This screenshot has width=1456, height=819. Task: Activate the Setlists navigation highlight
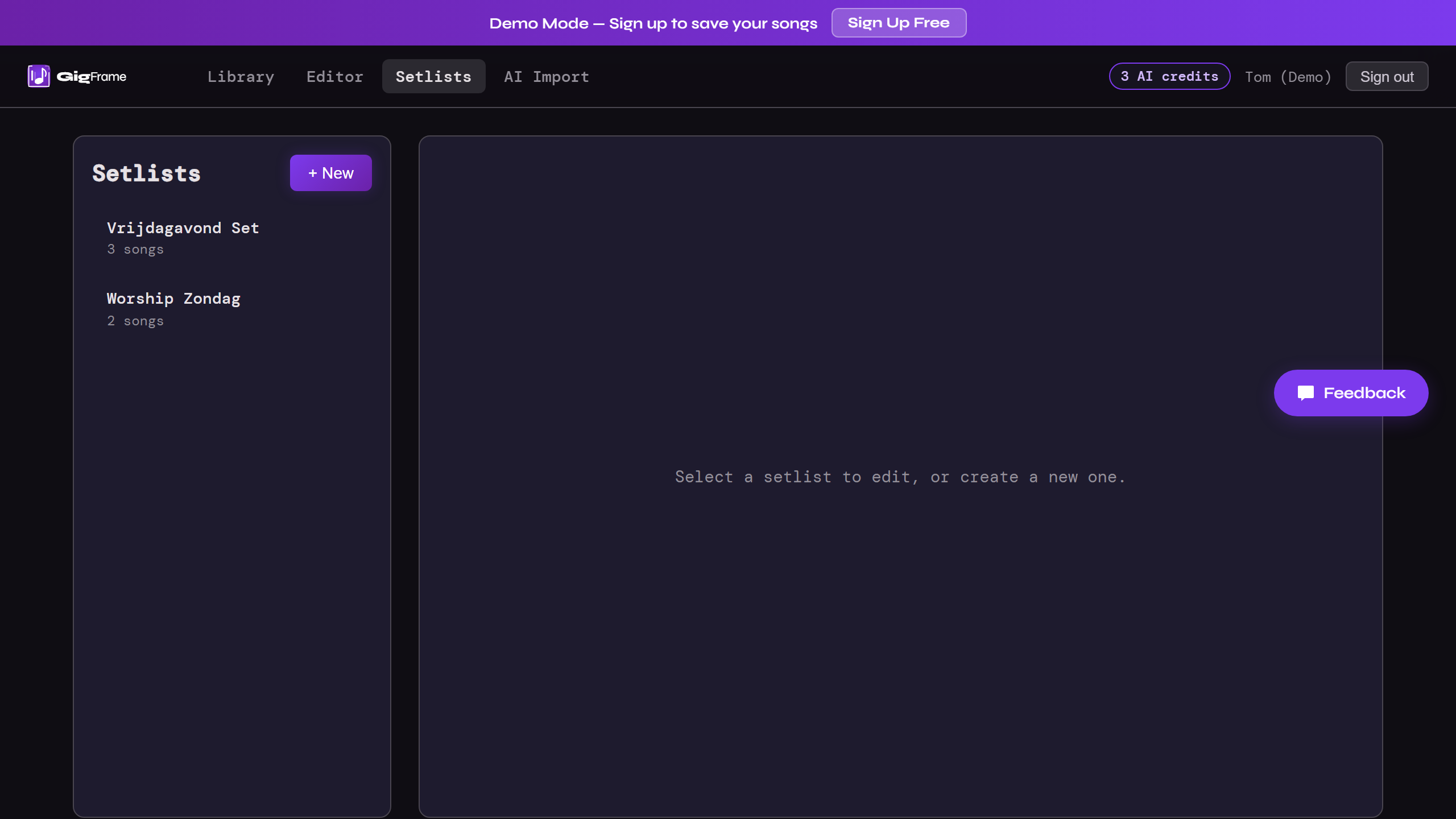tap(433, 76)
